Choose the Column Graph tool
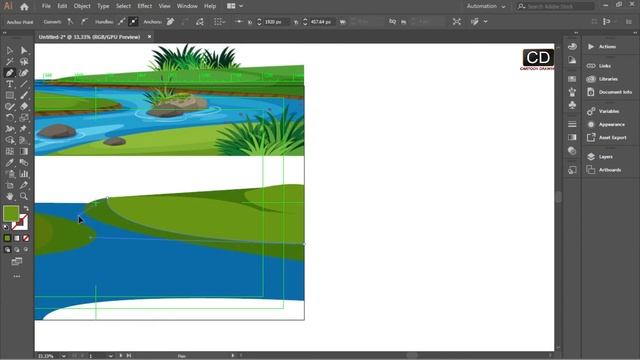The width and height of the screenshot is (640, 360). coord(24,174)
